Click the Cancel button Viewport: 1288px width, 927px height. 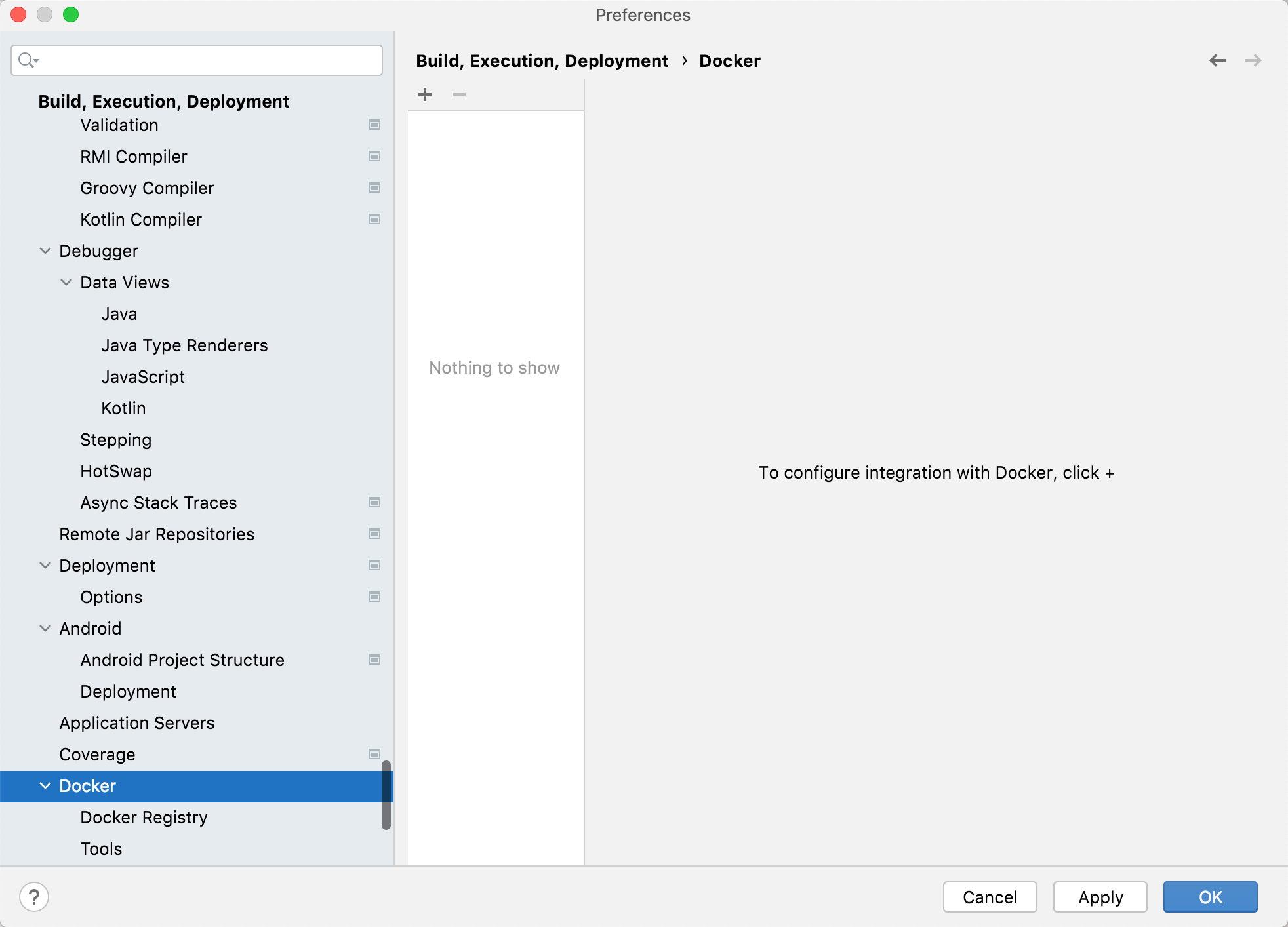coord(990,897)
